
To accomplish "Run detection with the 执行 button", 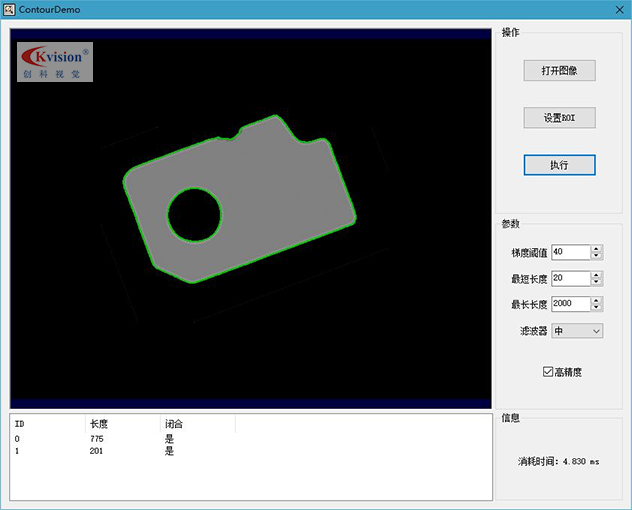I will (559, 165).
